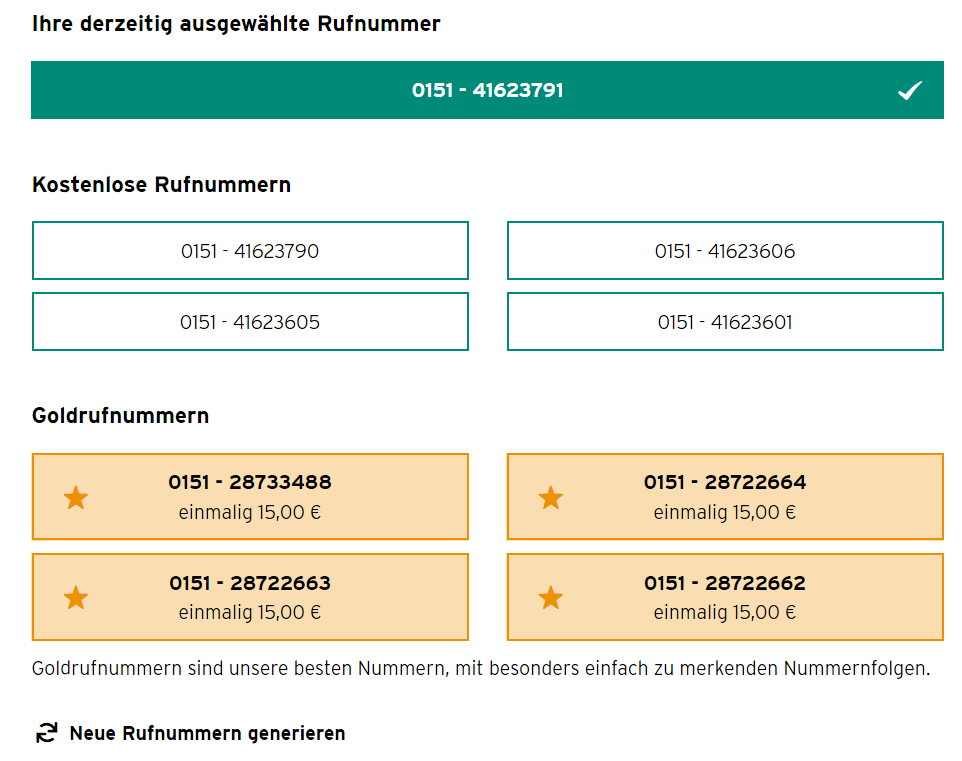Viewport: 962px width, 761px height.
Task: Click the star icon beside 0151 - 28733488
Action: (76, 497)
